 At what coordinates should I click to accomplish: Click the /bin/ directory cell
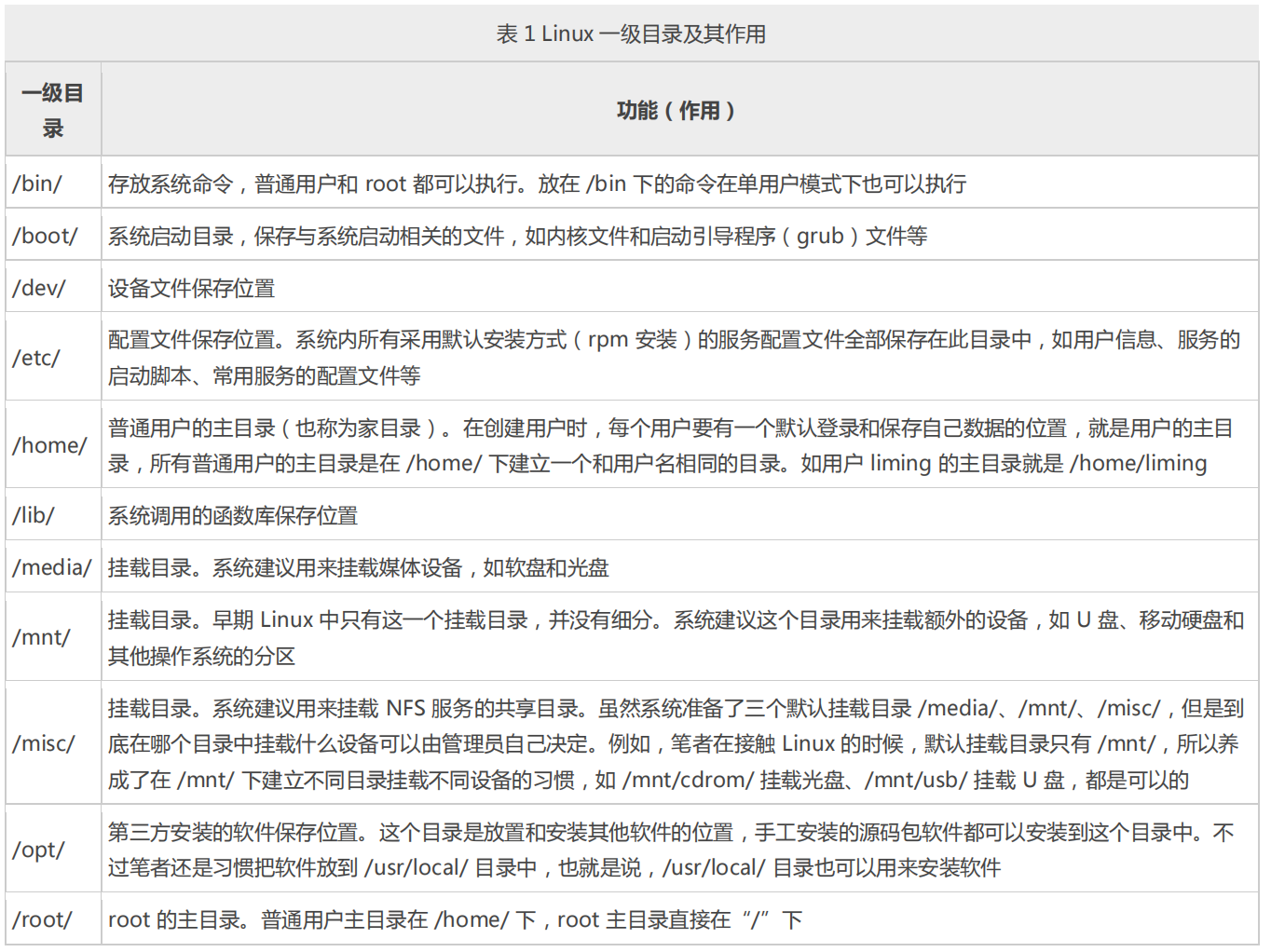pyautogui.click(x=53, y=183)
